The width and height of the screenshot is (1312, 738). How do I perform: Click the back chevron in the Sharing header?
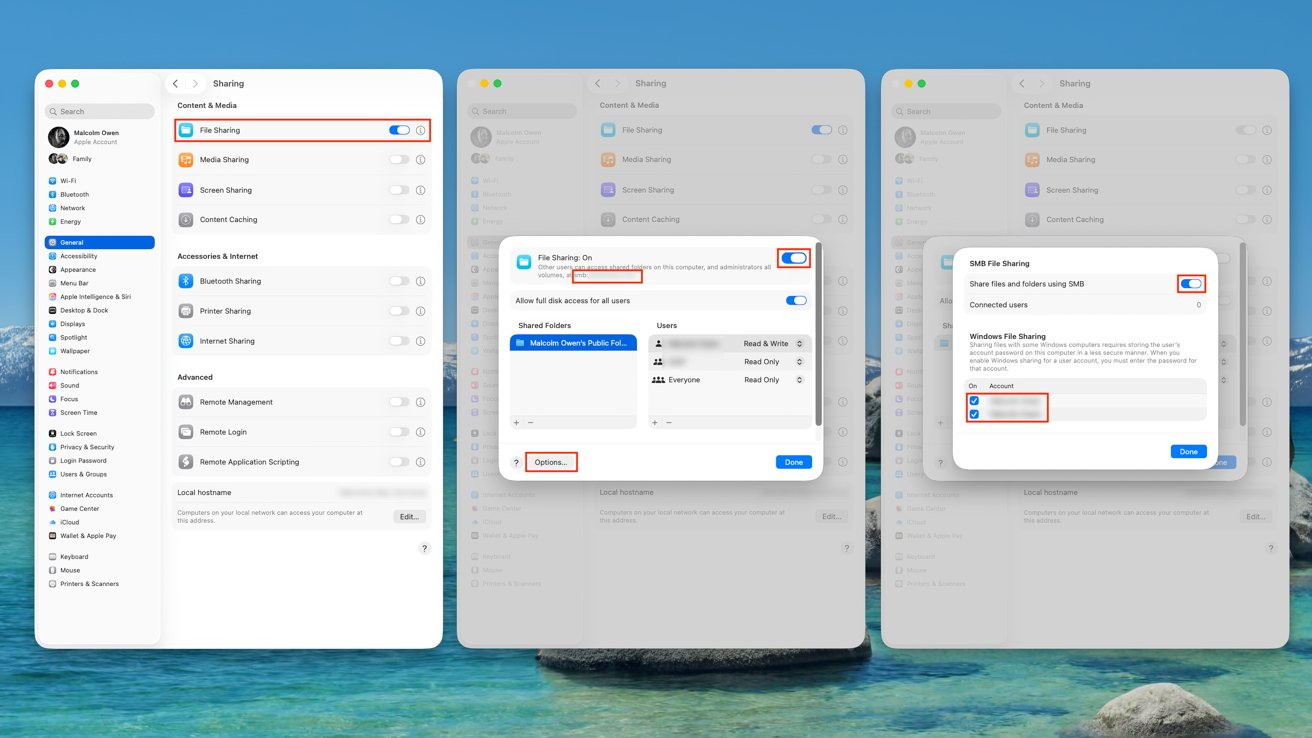click(174, 83)
